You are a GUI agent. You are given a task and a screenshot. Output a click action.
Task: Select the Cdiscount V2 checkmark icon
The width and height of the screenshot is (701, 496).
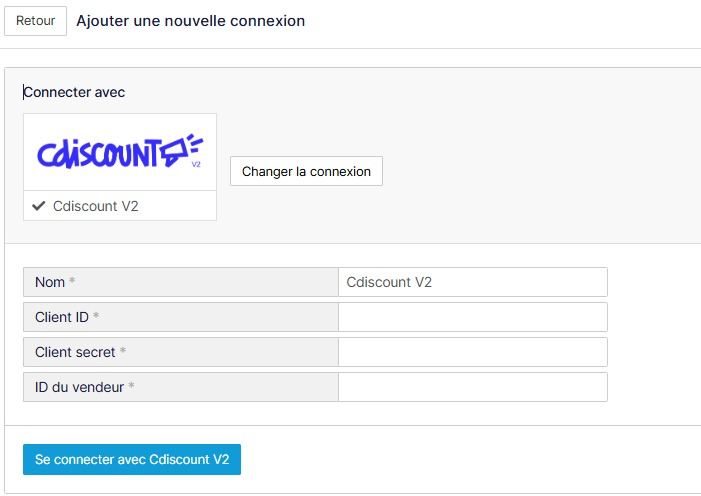pos(39,206)
